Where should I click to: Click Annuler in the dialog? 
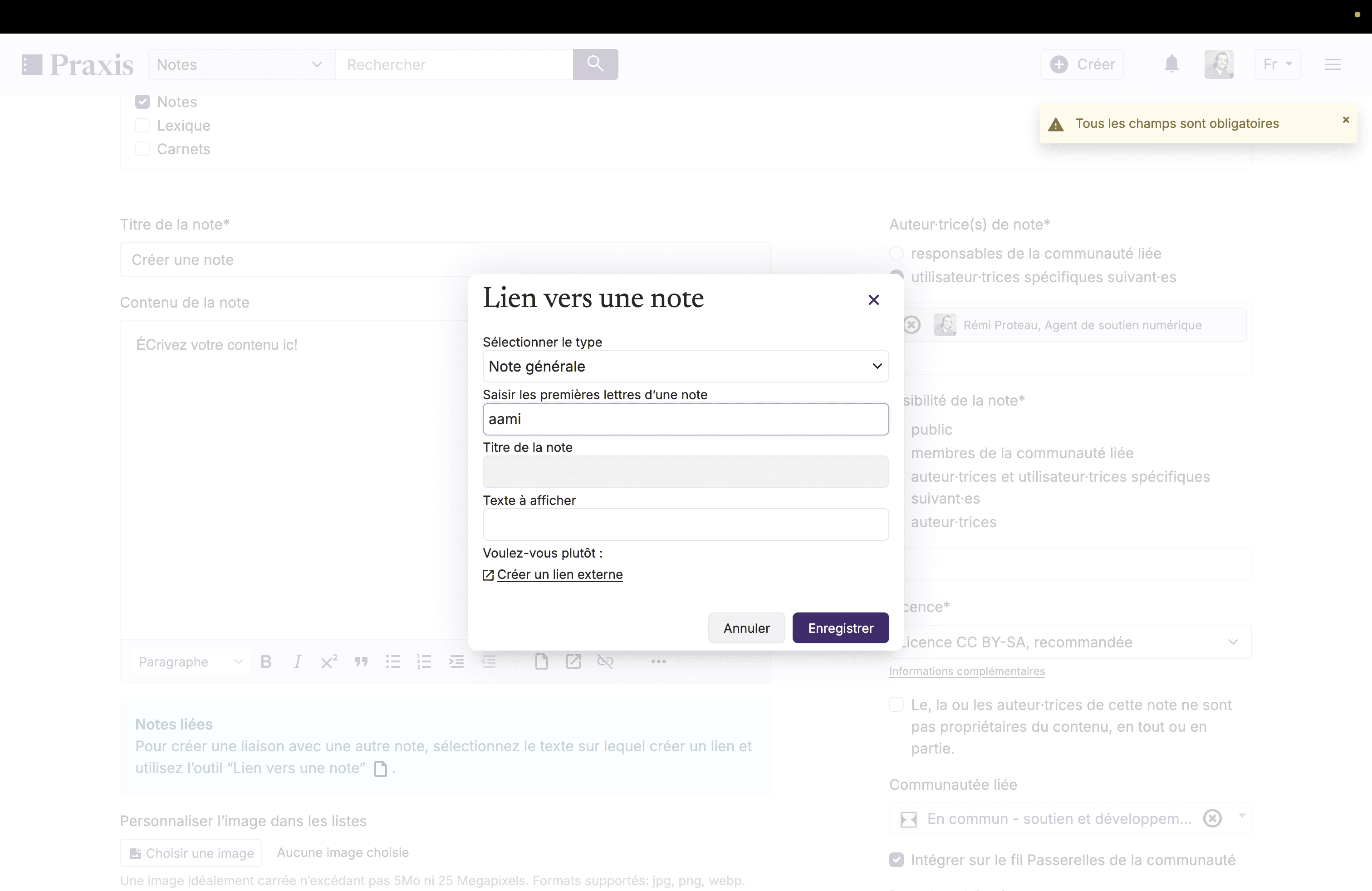(746, 627)
